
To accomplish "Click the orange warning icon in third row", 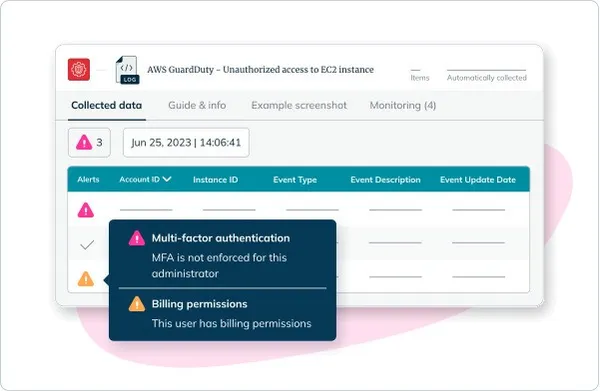I will (86, 279).
